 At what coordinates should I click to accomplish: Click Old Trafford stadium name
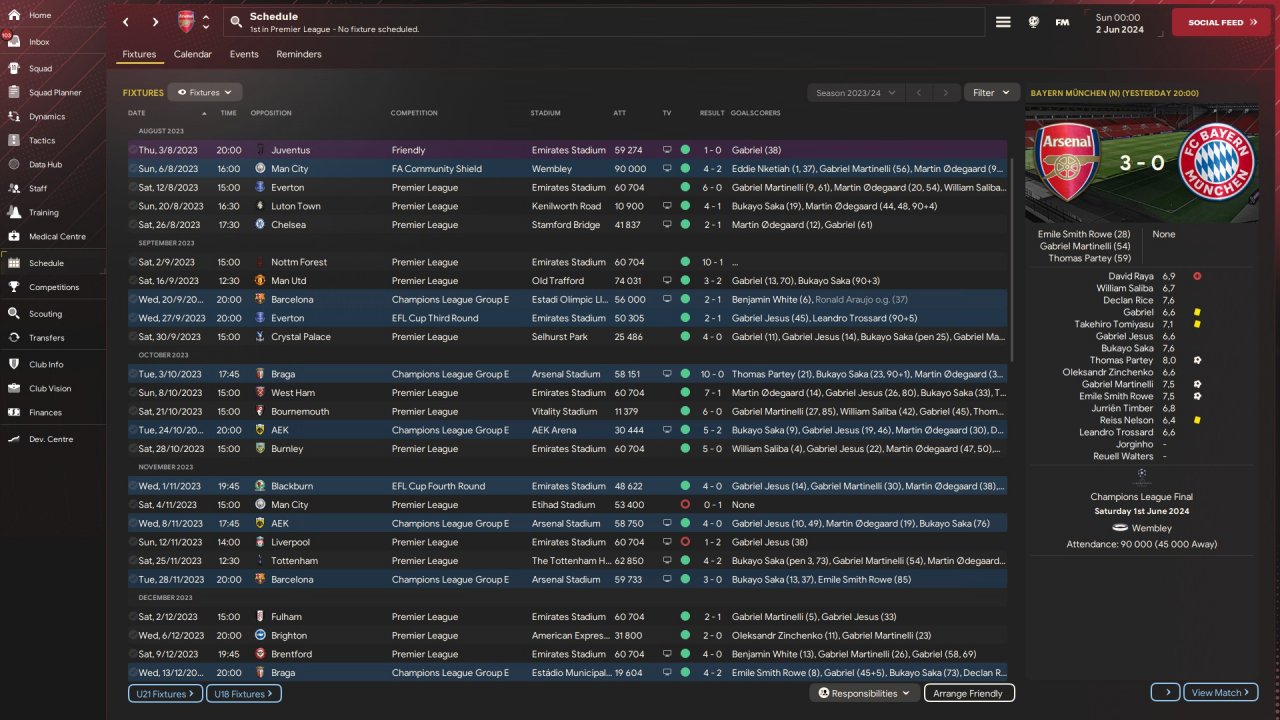(x=558, y=281)
